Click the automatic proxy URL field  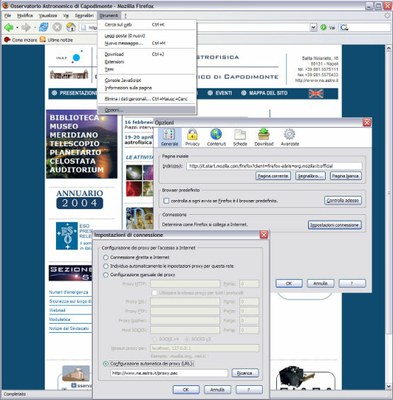[169, 373]
